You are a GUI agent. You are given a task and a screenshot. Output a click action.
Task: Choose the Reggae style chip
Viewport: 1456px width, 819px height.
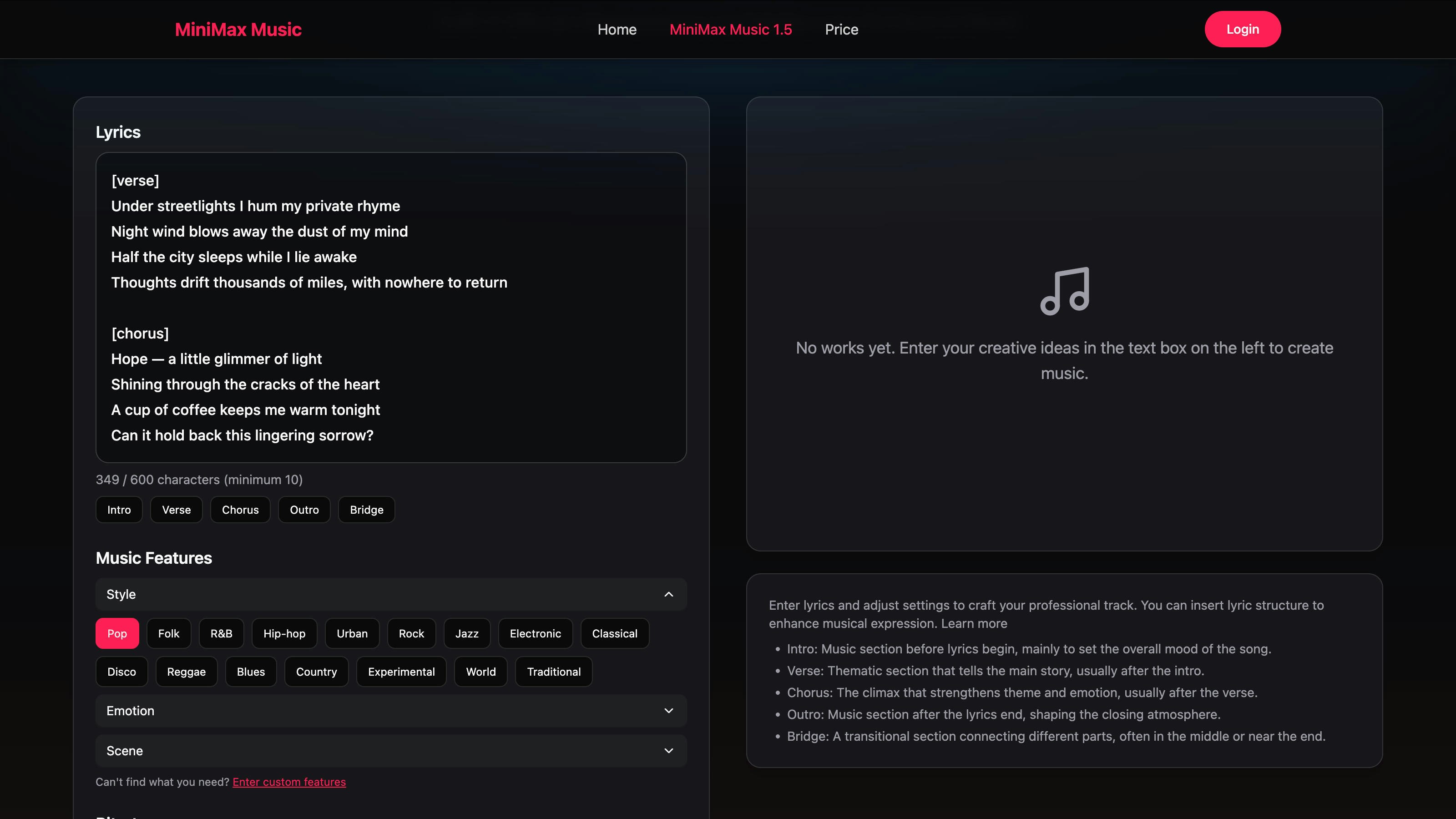(x=186, y=672)
